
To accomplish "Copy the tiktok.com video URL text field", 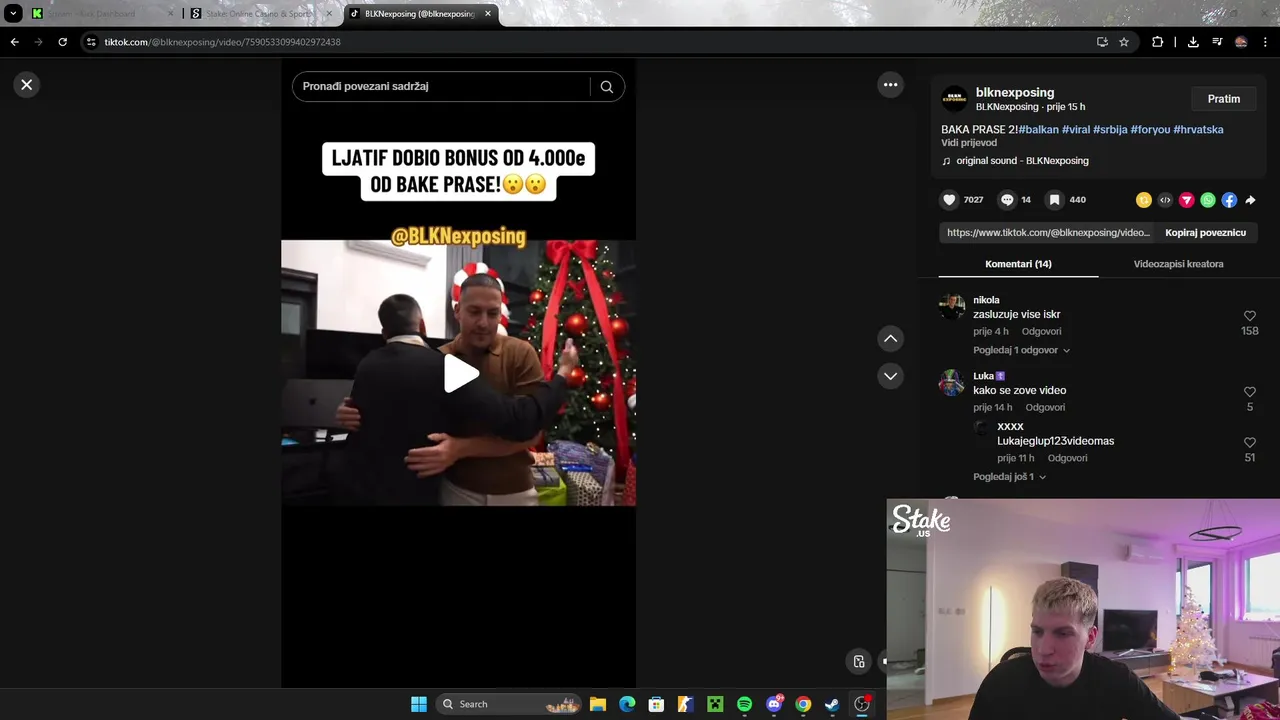I will 1048,232.
